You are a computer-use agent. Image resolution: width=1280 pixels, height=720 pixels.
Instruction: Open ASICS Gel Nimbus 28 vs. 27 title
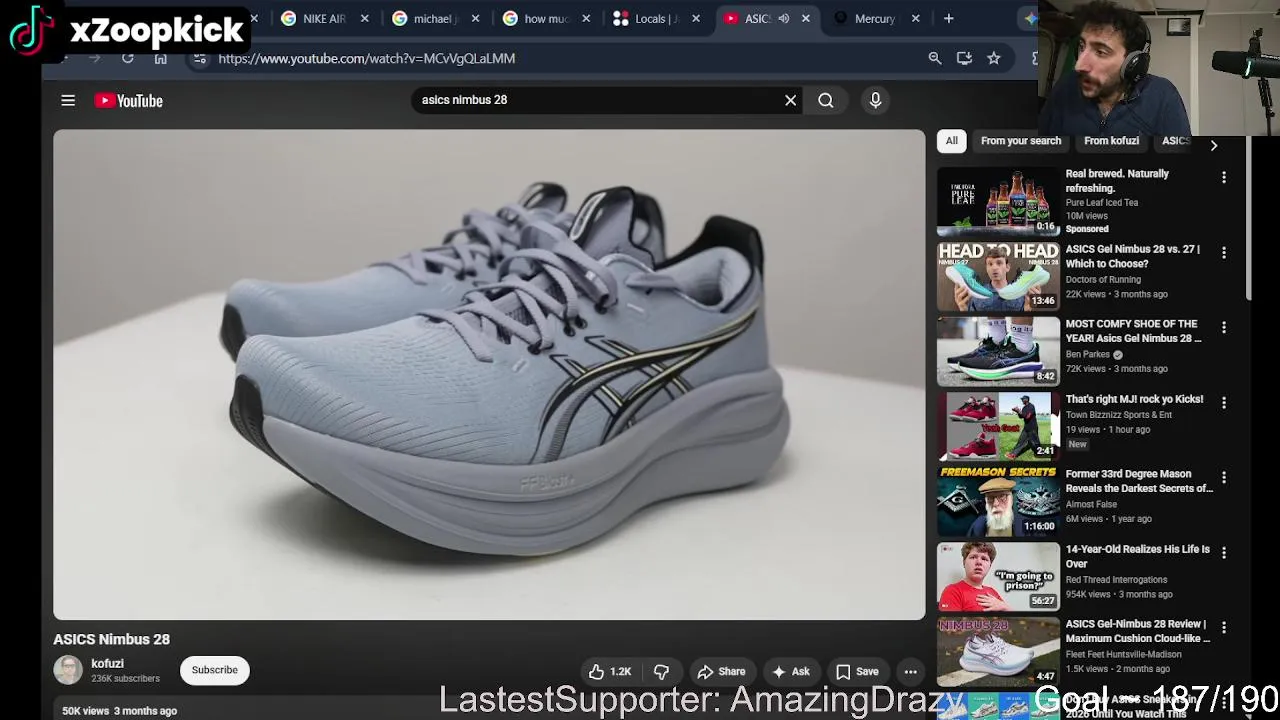click(x=1134, y=256)
